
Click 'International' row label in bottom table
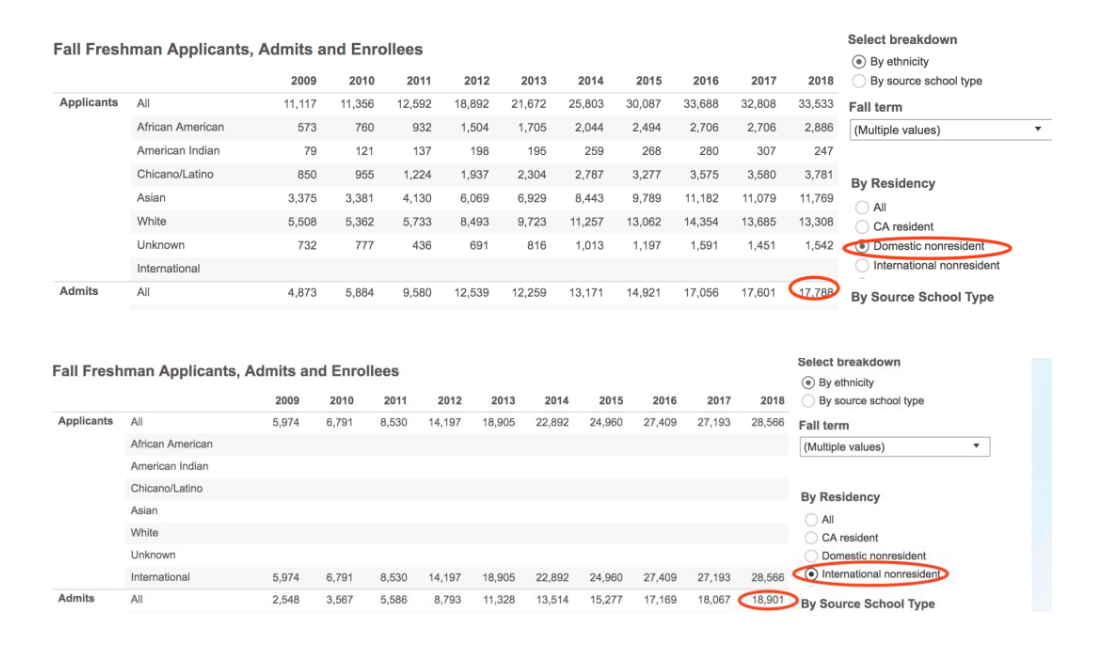pyautogui.click(x=160, y=577)
